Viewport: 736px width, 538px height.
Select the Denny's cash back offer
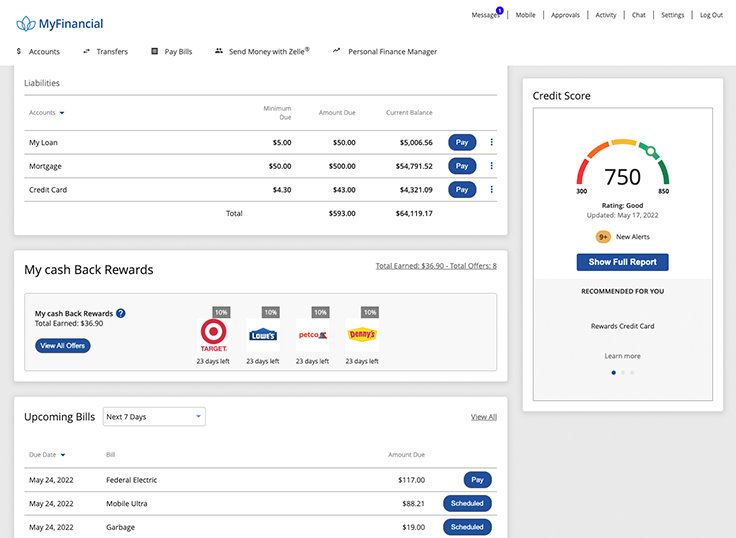[362, 335]
